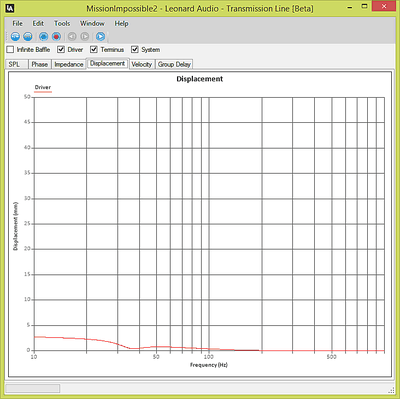Image resolution: width=400 pixels, height=399 pixels.
Task: Open the Help menu
Action: (x=121, y=23)
